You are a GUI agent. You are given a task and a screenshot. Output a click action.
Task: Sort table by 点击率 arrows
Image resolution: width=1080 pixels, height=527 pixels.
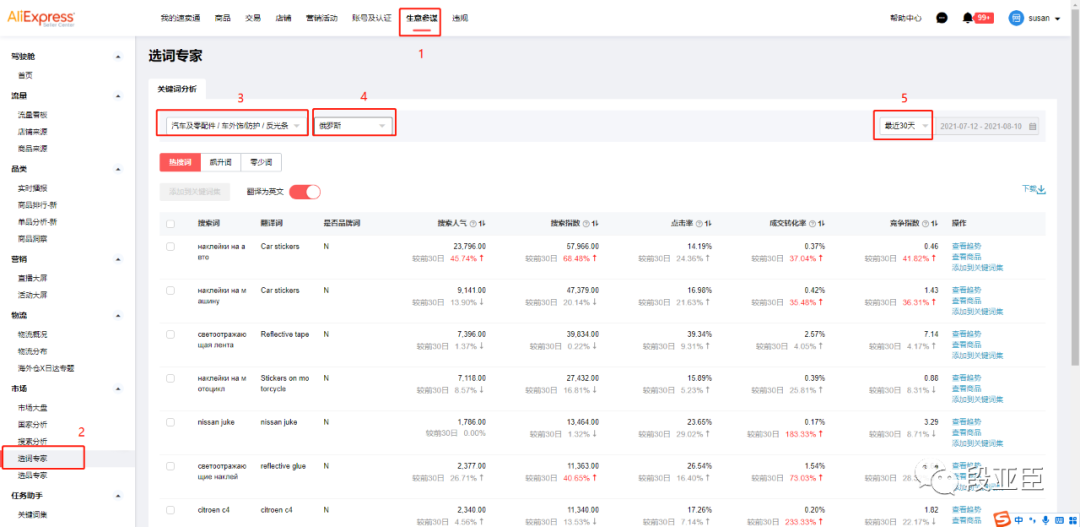click(709, 224)
